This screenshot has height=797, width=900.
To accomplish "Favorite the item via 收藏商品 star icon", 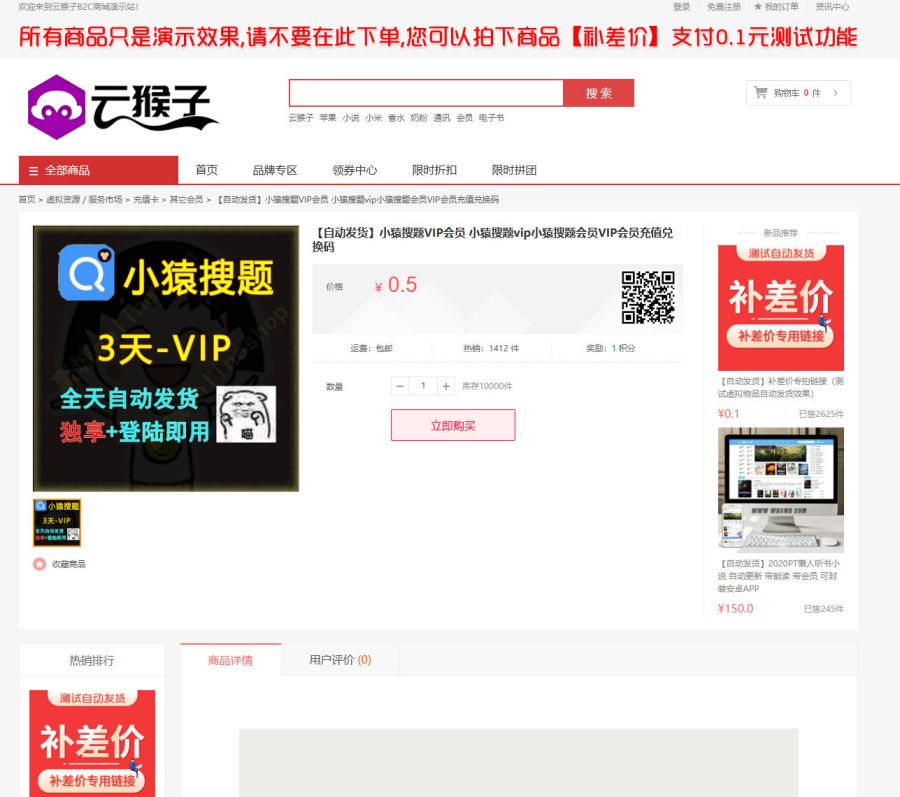I will pos(37,563).
